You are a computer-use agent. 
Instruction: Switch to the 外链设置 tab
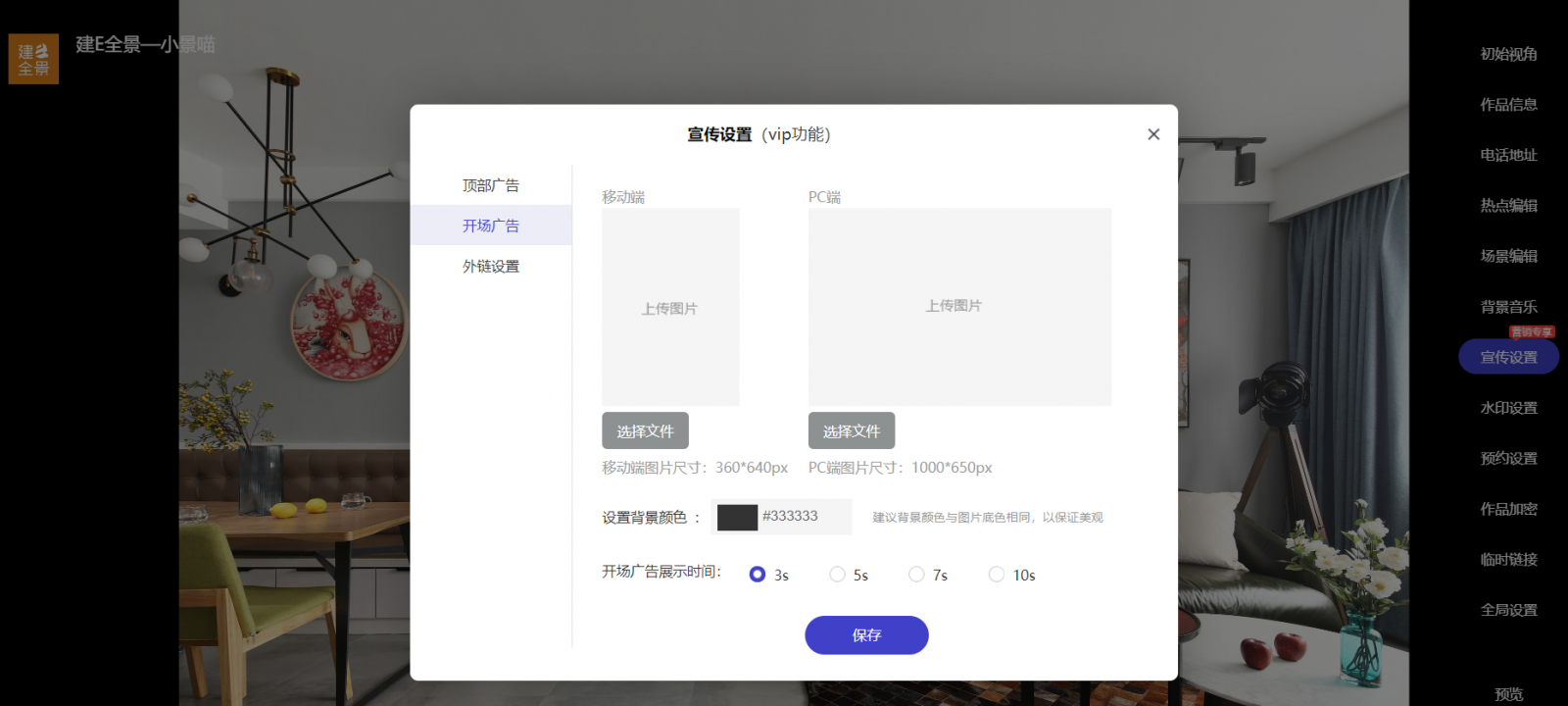point(491,267)
